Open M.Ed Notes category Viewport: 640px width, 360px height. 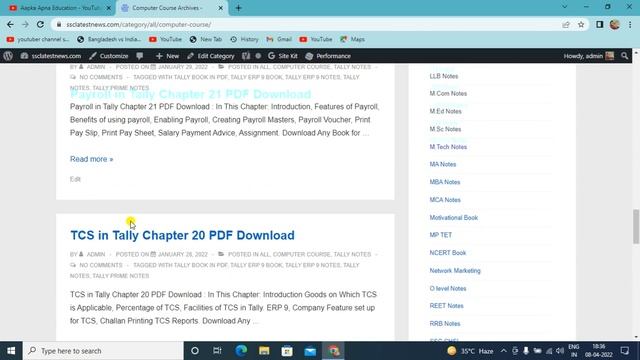point(445,111)
